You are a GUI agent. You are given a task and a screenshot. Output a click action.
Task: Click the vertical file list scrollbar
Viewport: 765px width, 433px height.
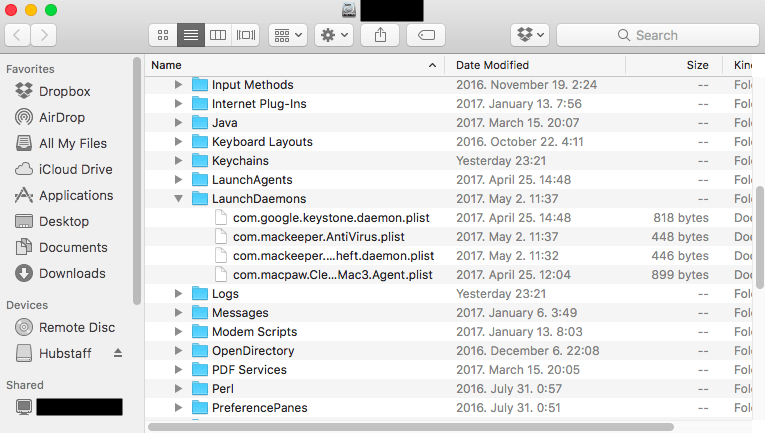(760, 237)
